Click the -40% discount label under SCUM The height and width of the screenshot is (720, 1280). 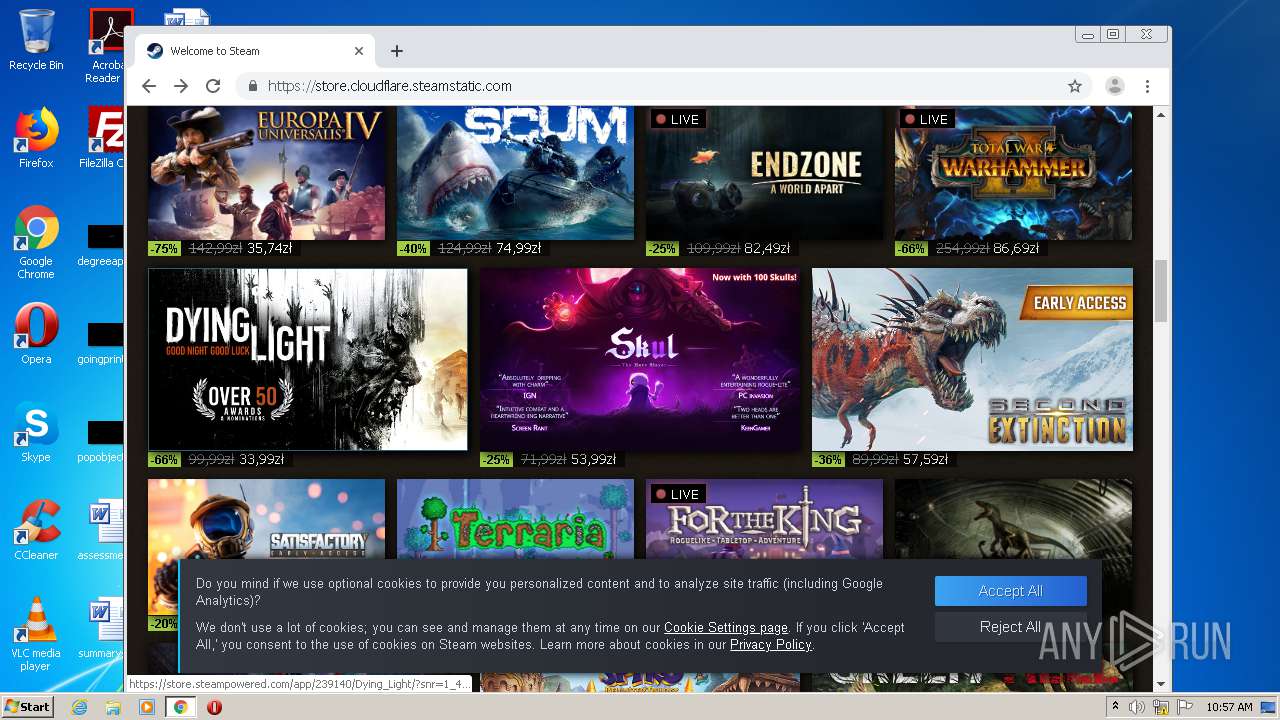point(412,249)
